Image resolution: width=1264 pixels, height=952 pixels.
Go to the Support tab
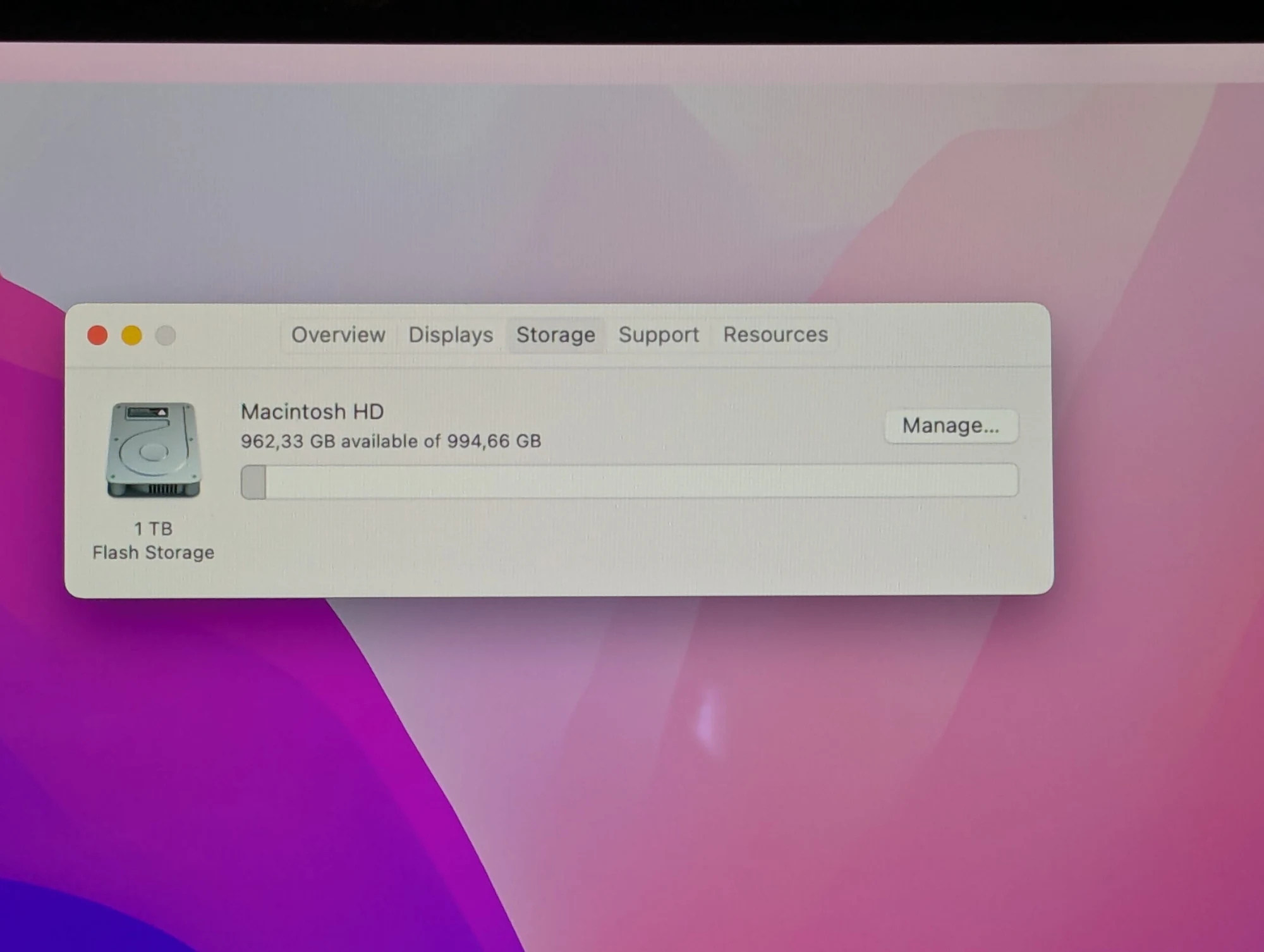coord(659,334)
